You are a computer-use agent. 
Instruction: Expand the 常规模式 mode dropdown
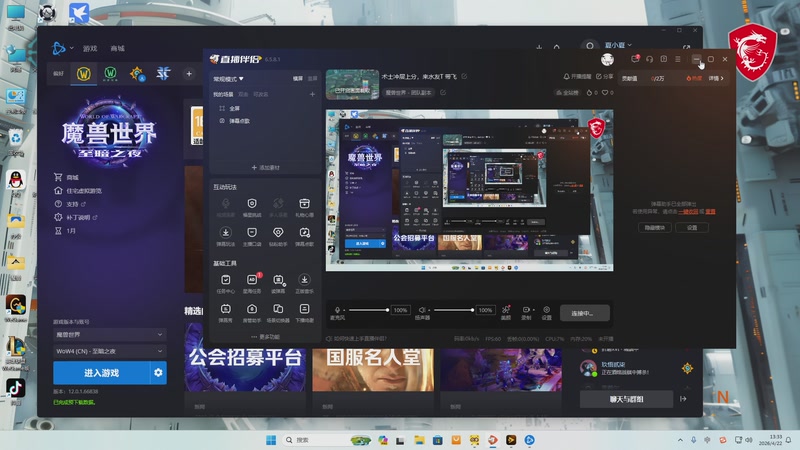(228, 79)
